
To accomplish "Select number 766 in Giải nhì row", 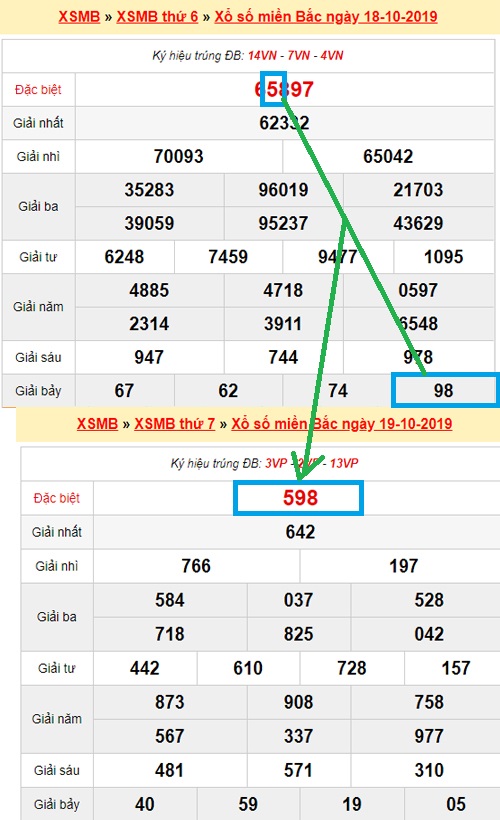I will pyautogui.click(x=196, y=566).
